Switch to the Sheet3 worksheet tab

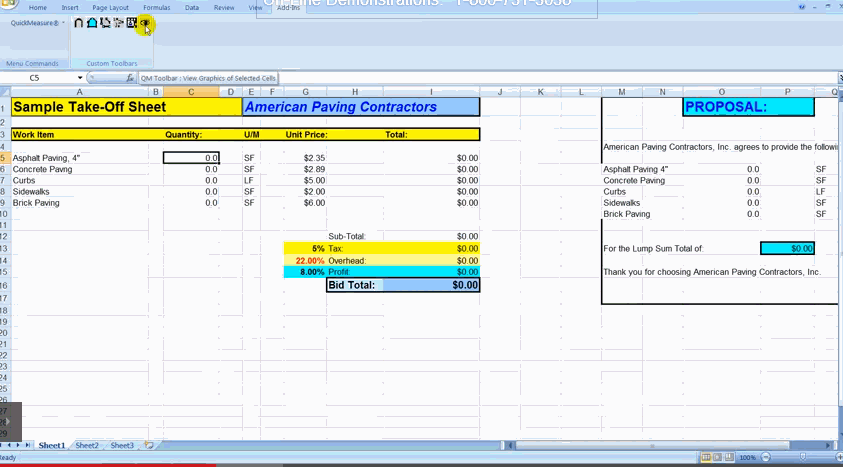tap(122, 445)
